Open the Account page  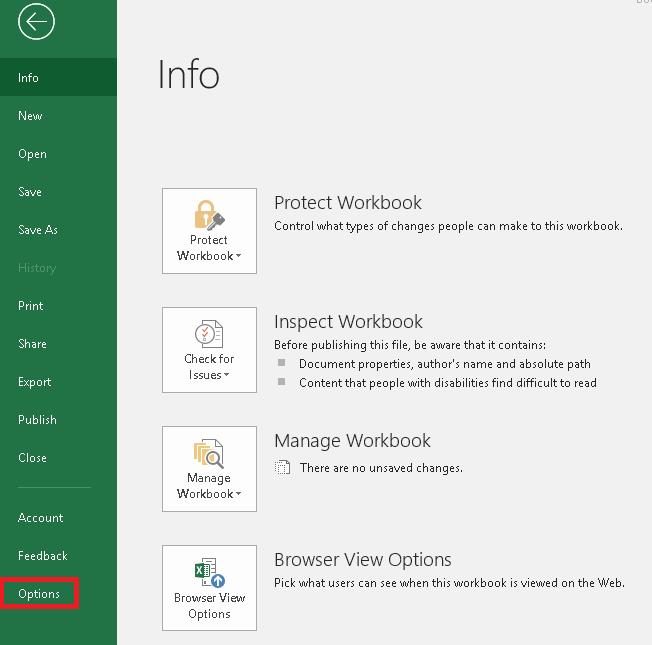(40, 518)
